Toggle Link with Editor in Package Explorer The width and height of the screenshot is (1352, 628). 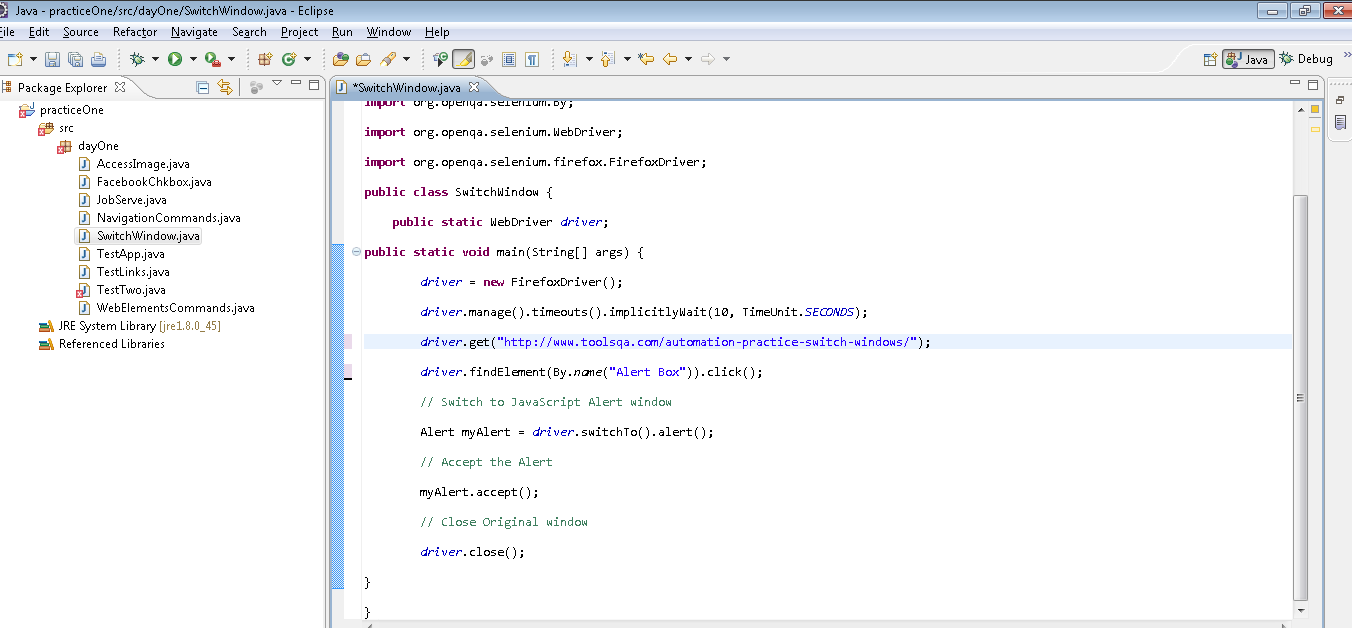click(225, 87)
